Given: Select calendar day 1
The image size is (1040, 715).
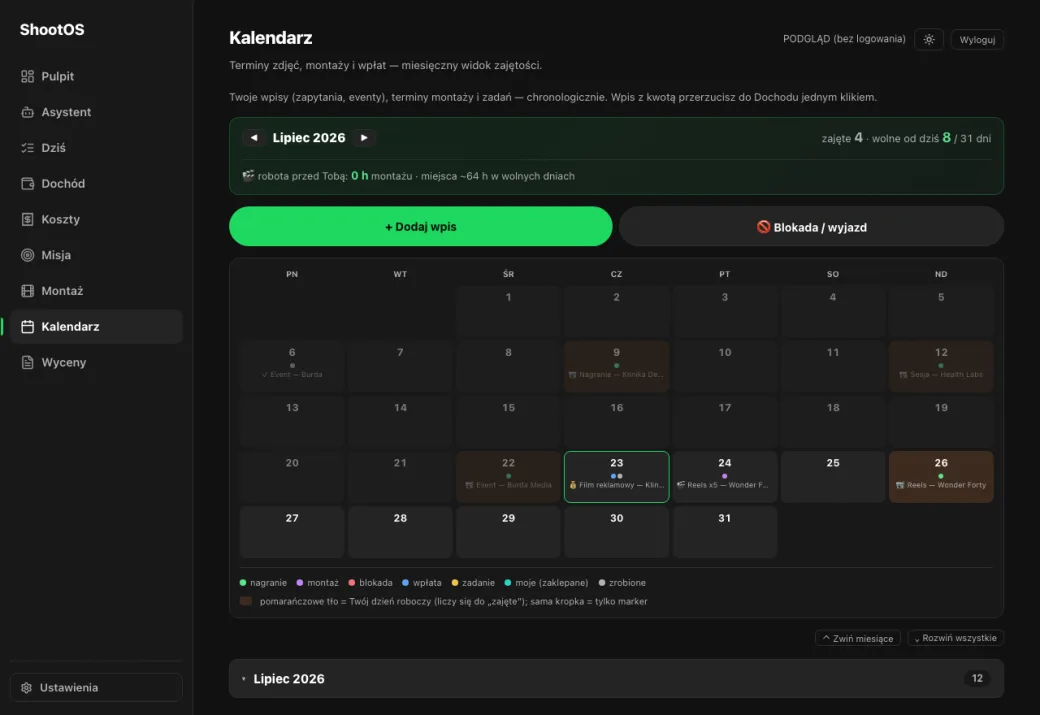Looking at the screenshot, I should [x=508, y=311].
